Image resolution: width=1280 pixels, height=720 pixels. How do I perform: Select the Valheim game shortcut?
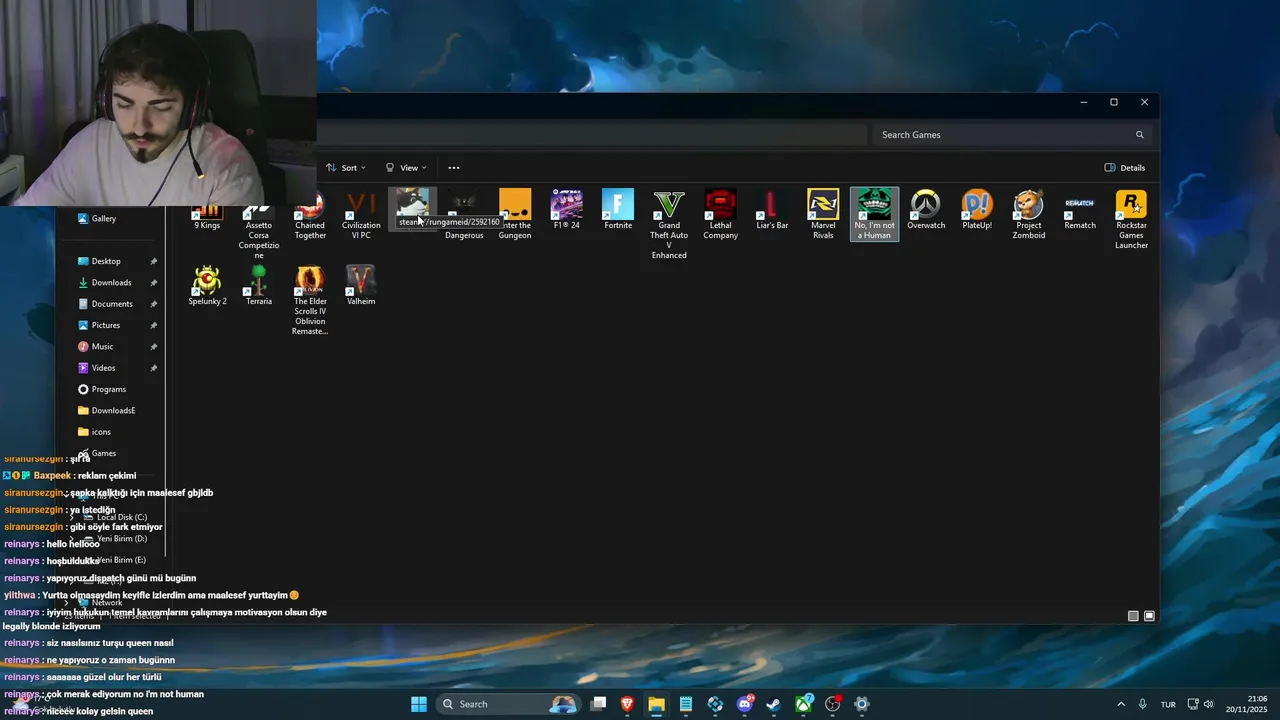point(361,286)
